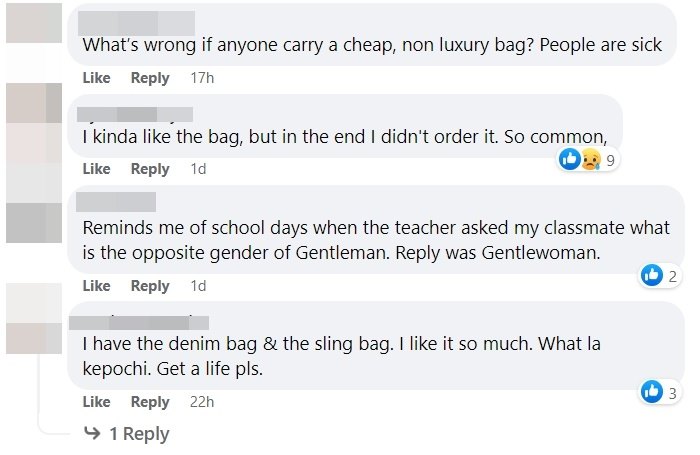
Task: Reply to the cheap, non luxury bag comment
Action: pos(150,78)
